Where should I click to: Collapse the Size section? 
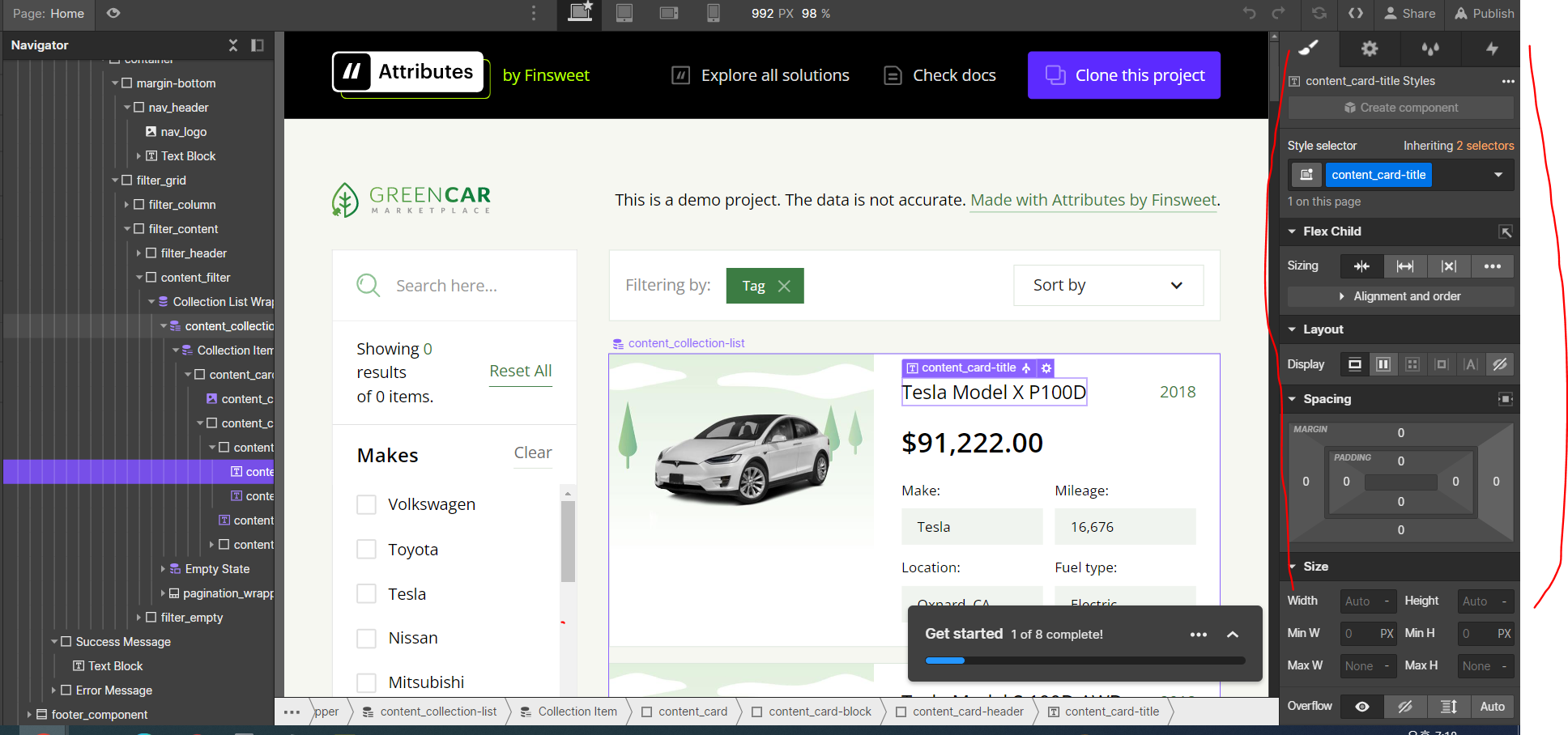tap(1293, 567)
